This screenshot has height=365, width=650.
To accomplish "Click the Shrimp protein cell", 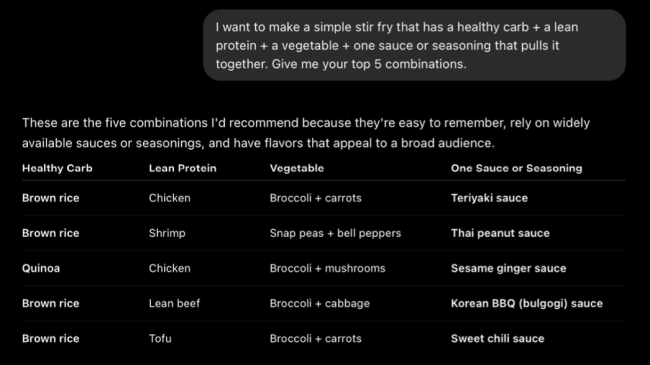I will (x=167, y=233).
